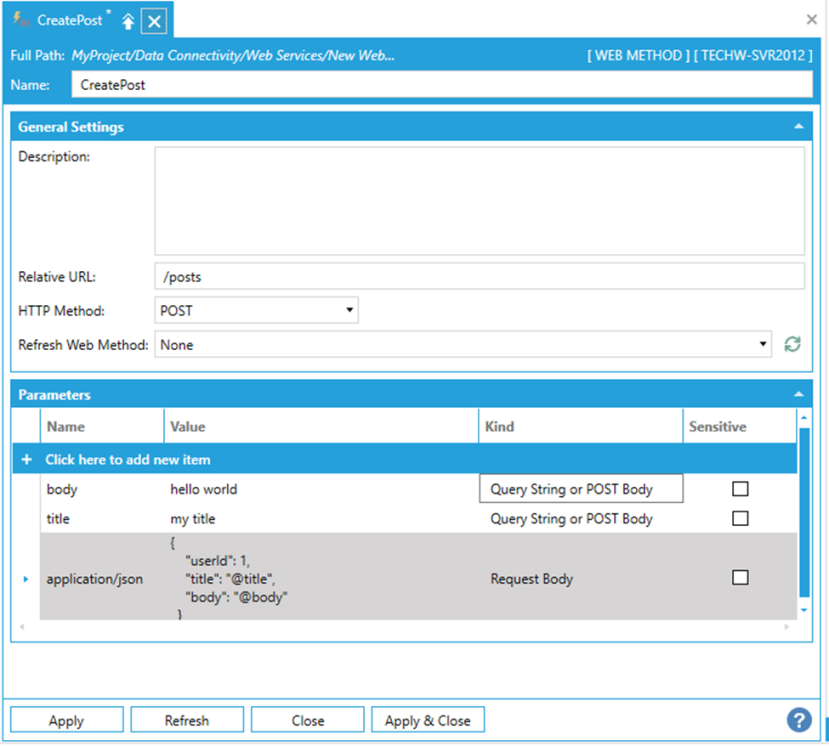Toggle Sensitive checkbox for body parameter

pos(740,489)
